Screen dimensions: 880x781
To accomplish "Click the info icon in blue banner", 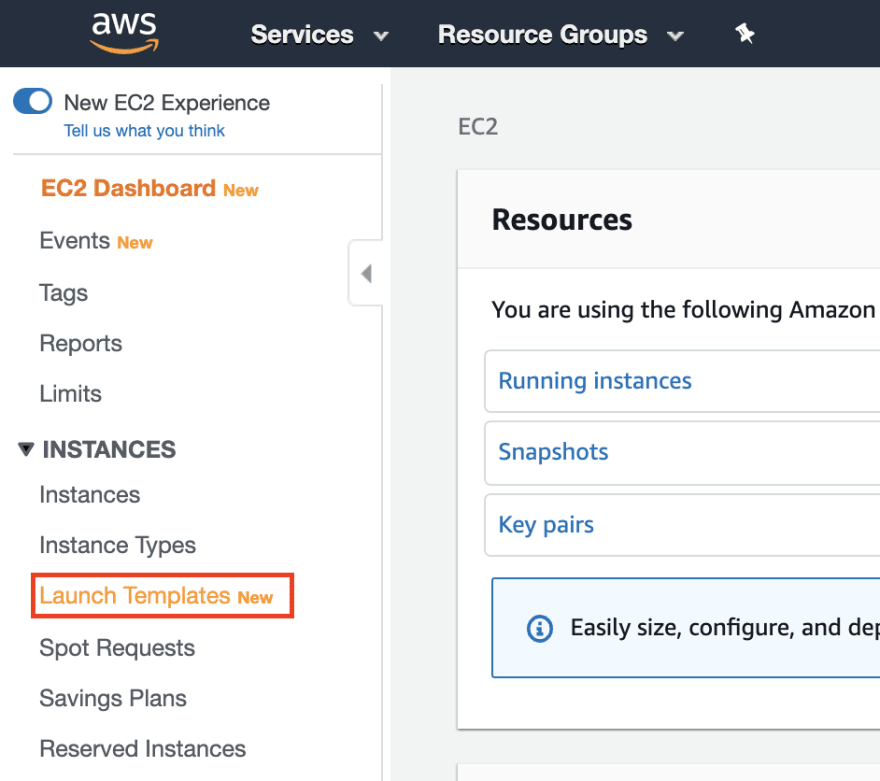I will pos(539,628).
